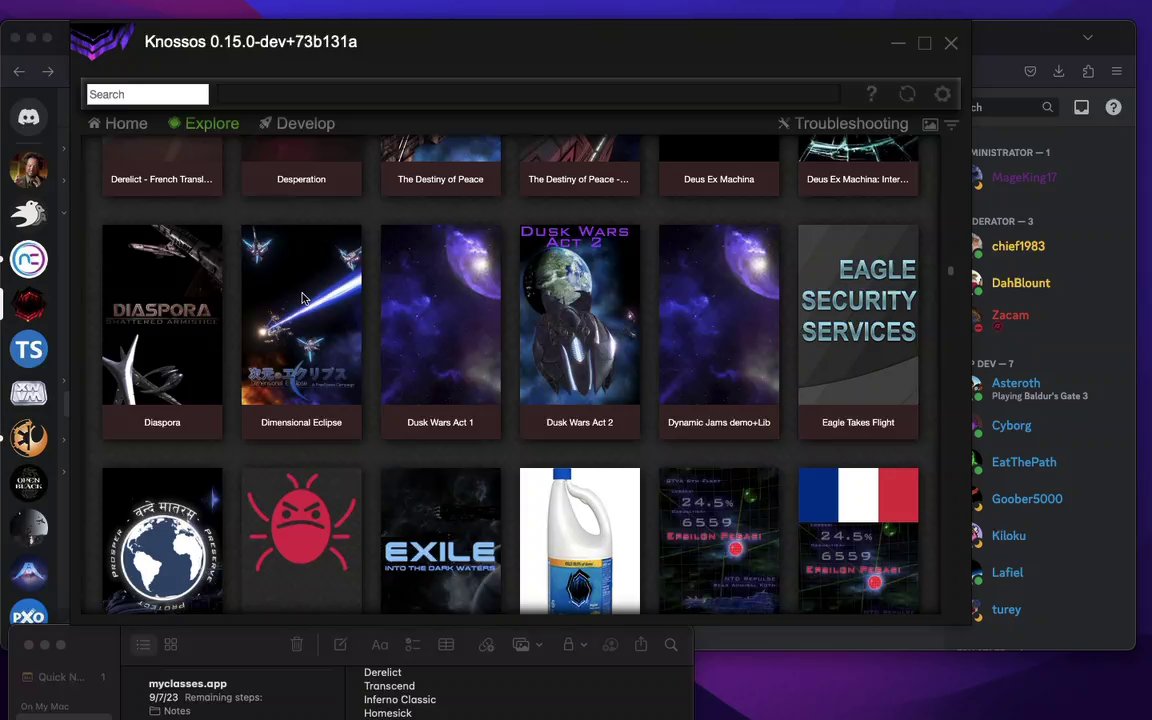Viewport: 1152px width, 720px height.
Task: Open the Troubleshooting tab
Action: 843,123
